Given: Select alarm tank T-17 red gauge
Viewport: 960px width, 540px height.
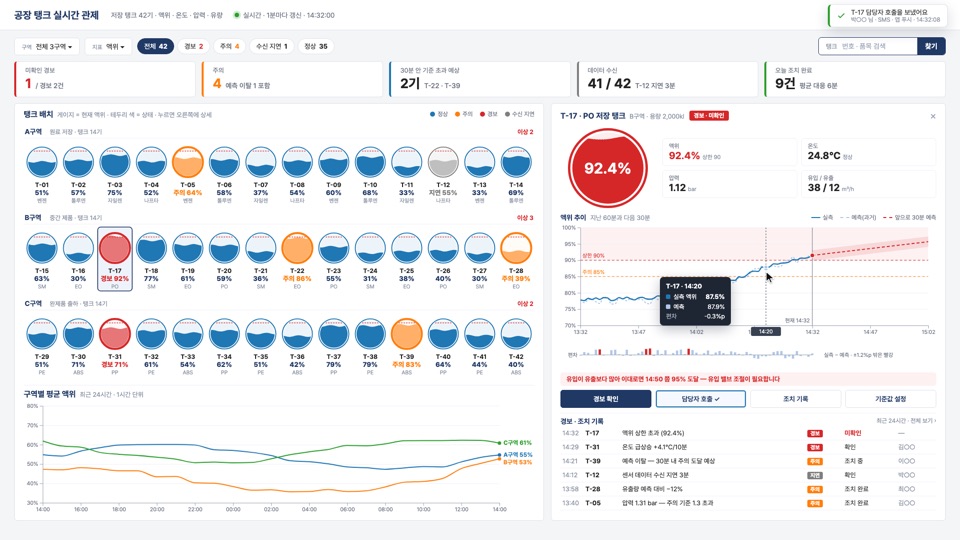Looking at the screenshot, I should click(114, 248).
